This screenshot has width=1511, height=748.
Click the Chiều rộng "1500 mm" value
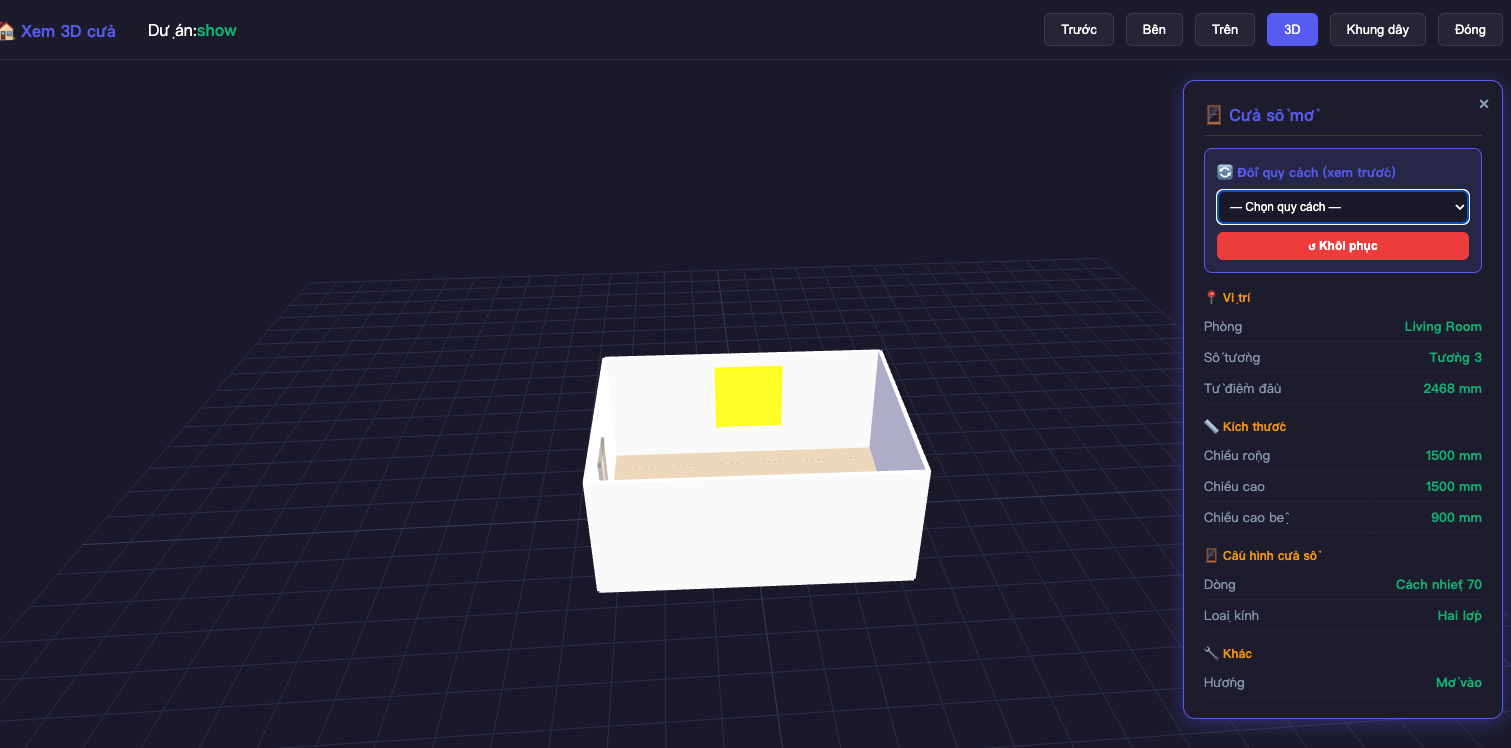click(x=1454, y=455)
